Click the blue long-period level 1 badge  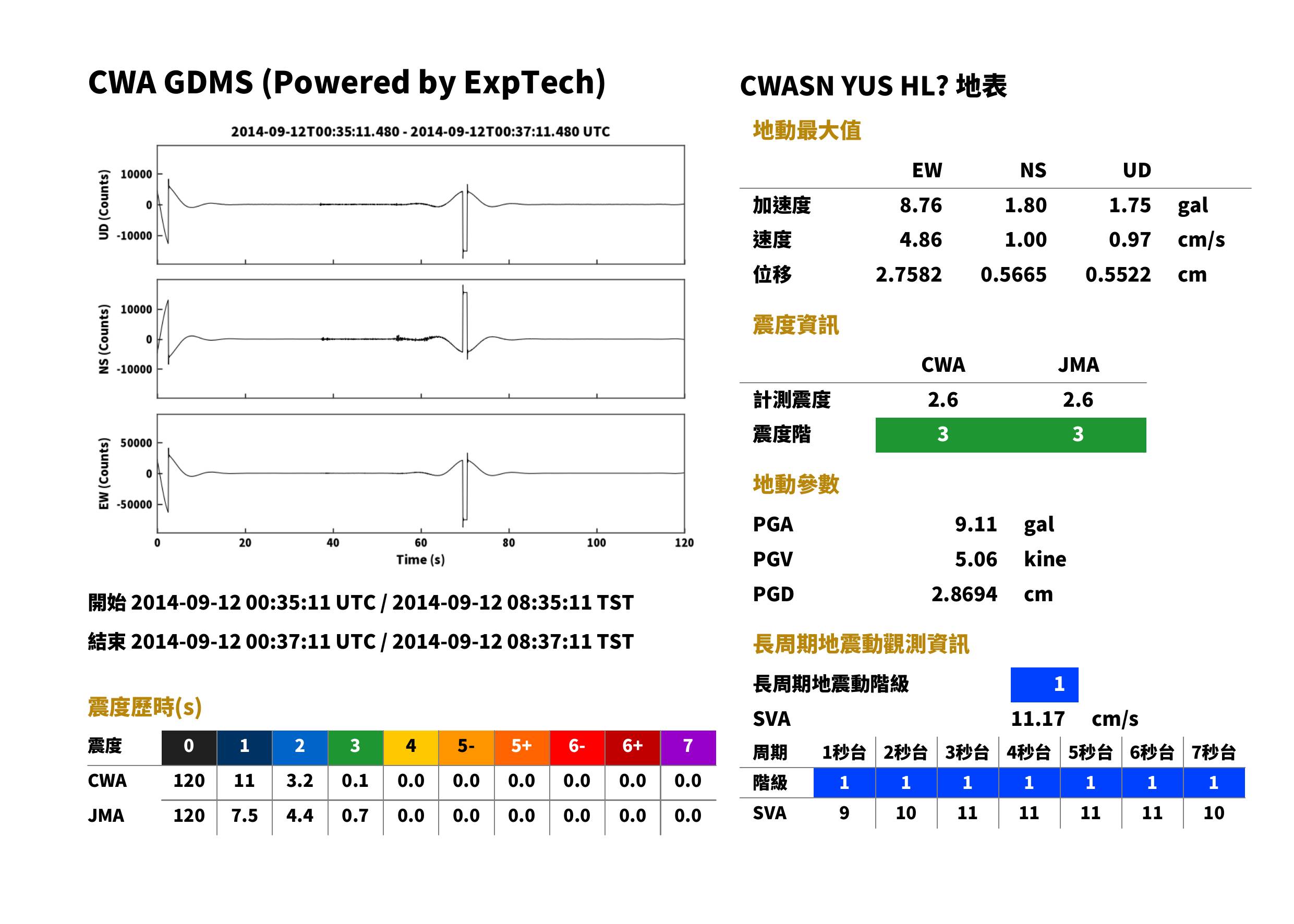coord(1044,685)
